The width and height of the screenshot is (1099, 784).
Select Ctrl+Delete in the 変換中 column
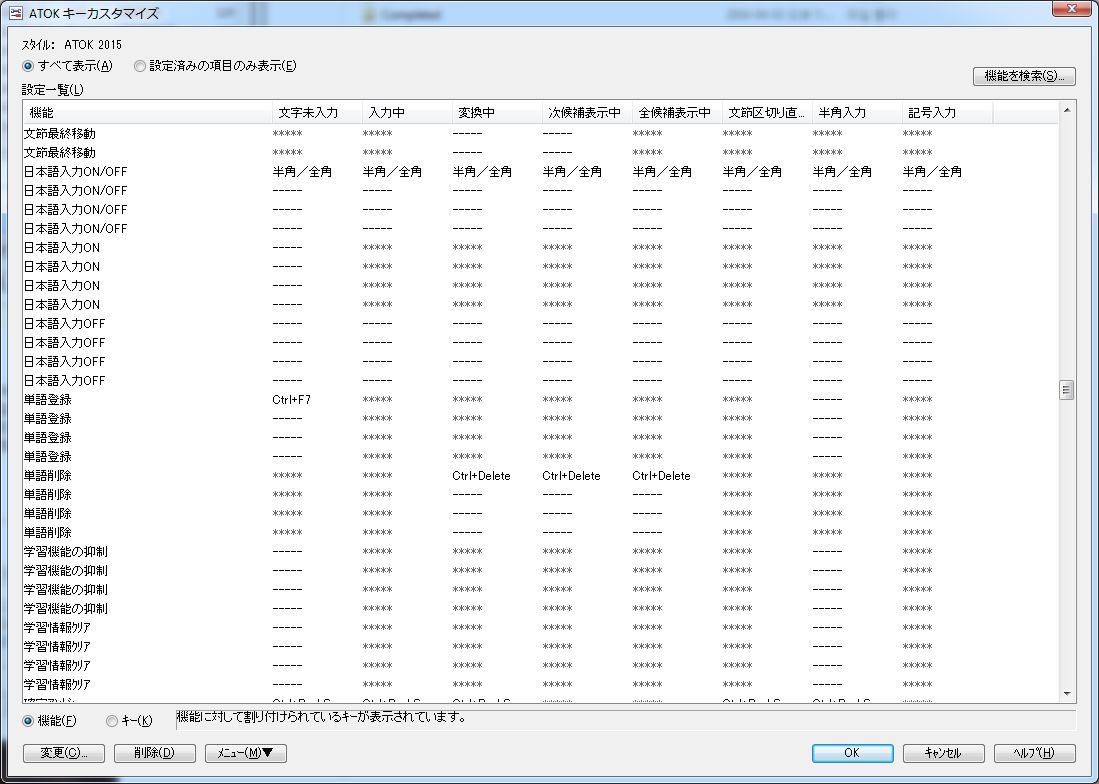(x=482, y=476)
